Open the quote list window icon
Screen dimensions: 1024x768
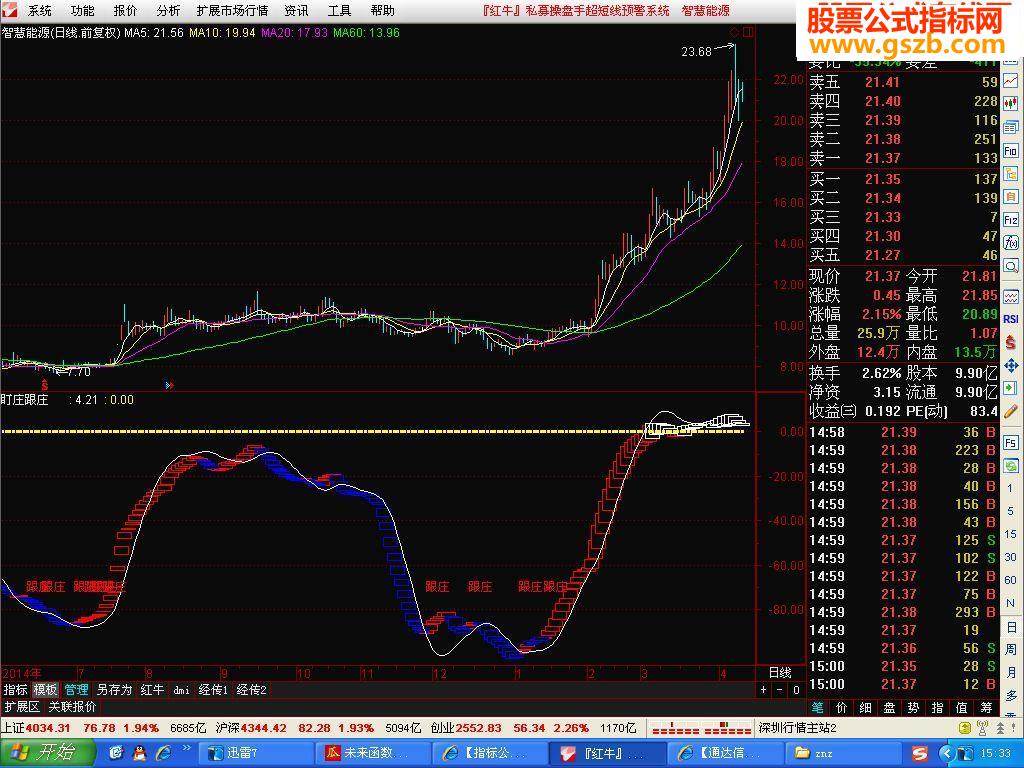click(x=1010, y=127)
